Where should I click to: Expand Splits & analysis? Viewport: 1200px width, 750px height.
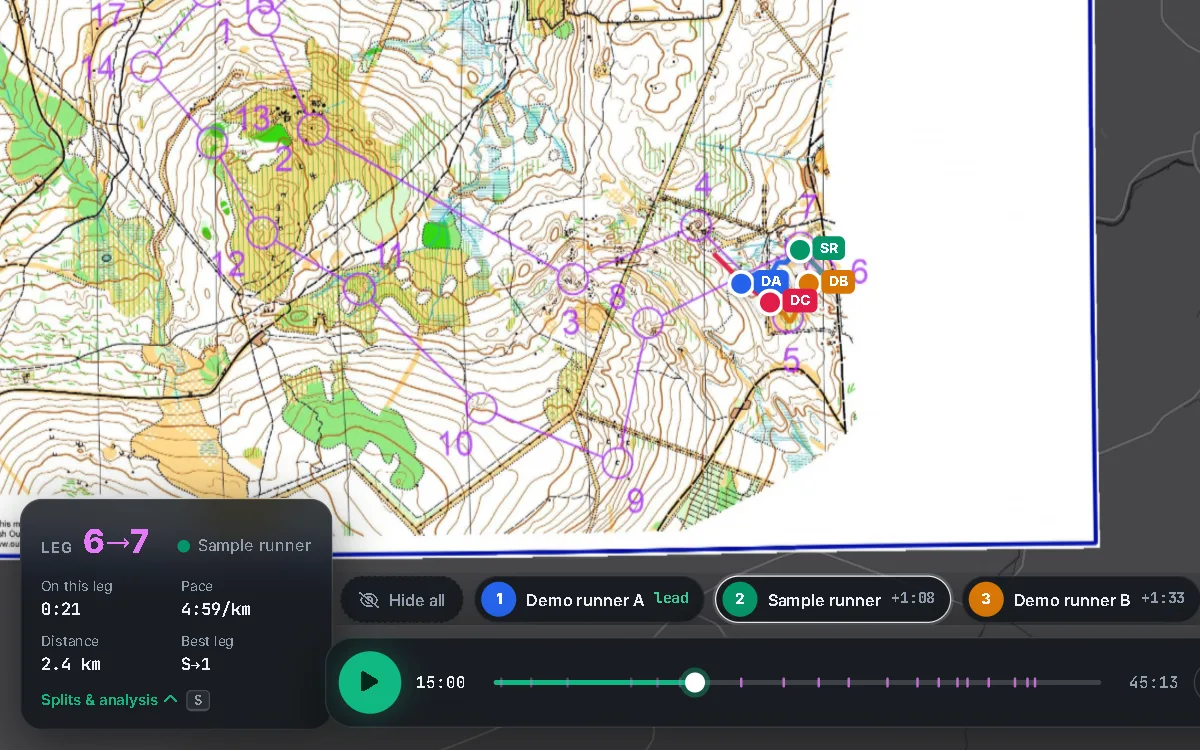click(x=109, y=700)
